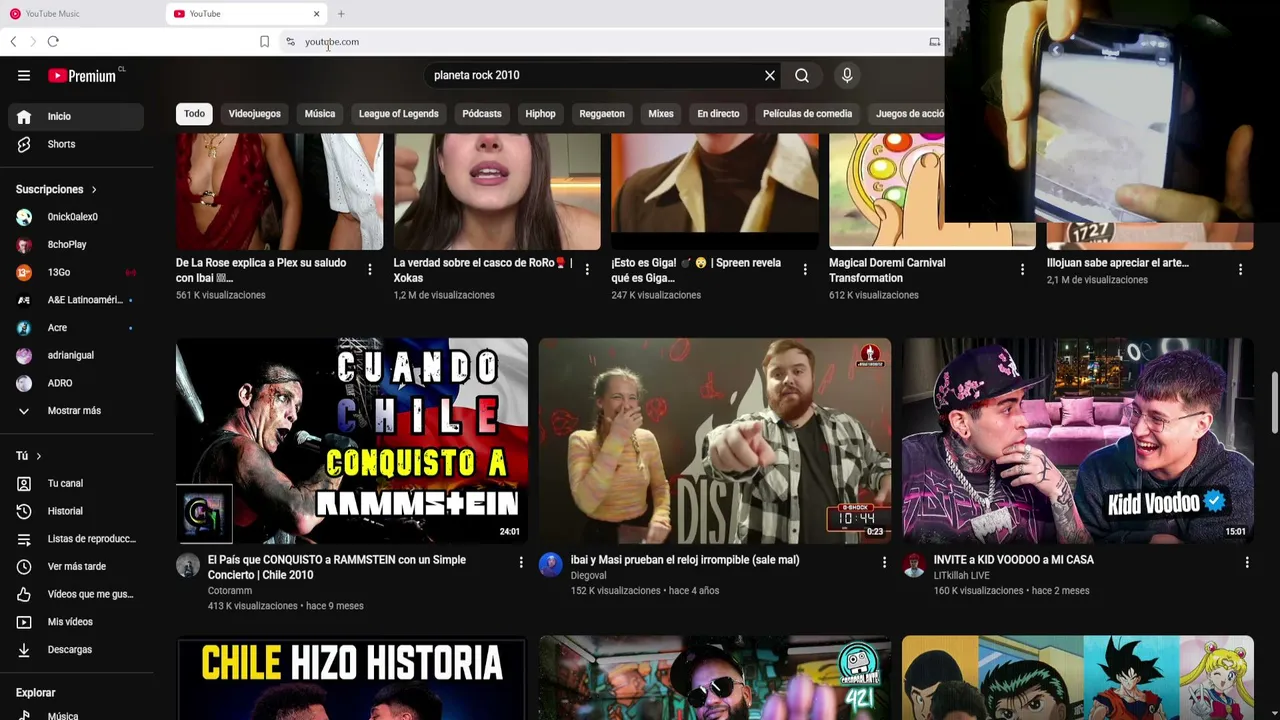Filter by Mixes chip
This screenshot has height=720, width=1280.
point(661,114)
